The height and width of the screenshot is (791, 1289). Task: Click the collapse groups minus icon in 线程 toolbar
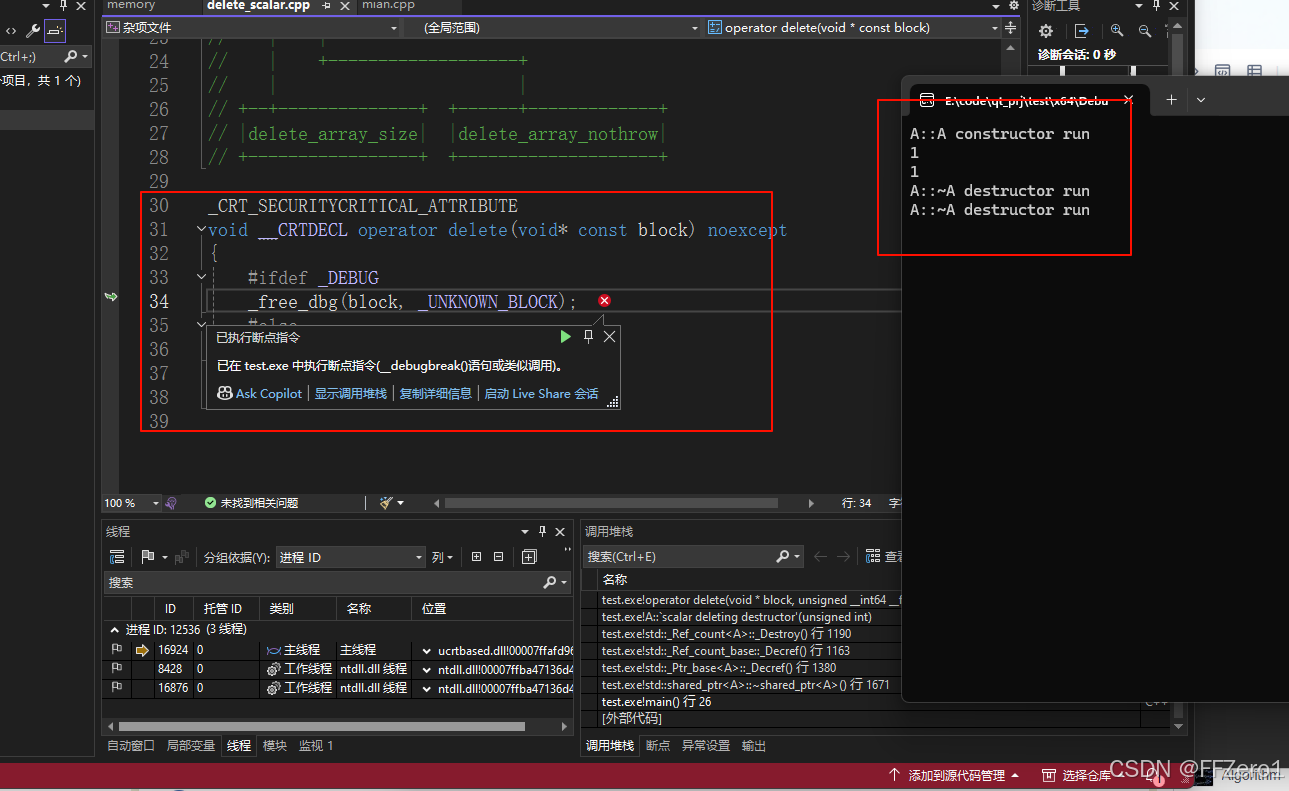click(498, 557)
